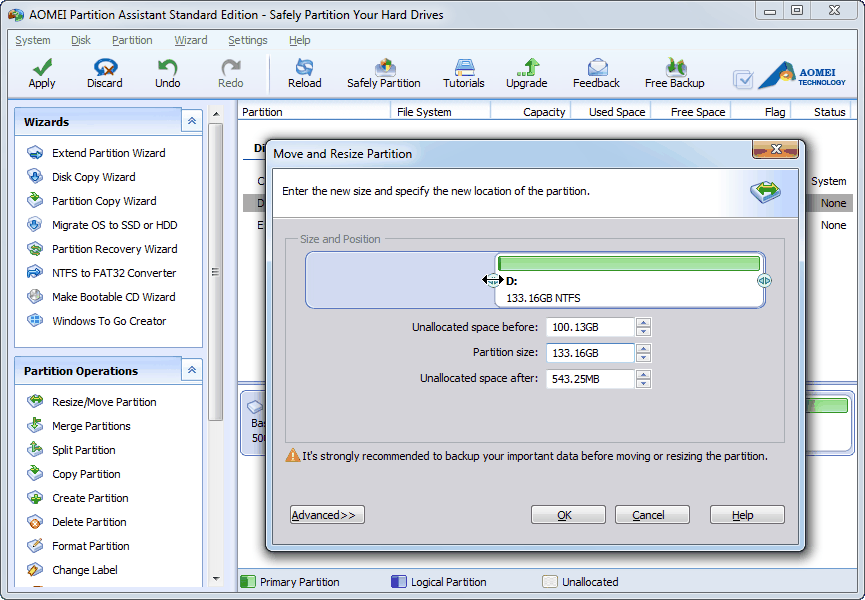This screenshot has width=865, height=600.
Task: Open the System menu
Action: 33,40
